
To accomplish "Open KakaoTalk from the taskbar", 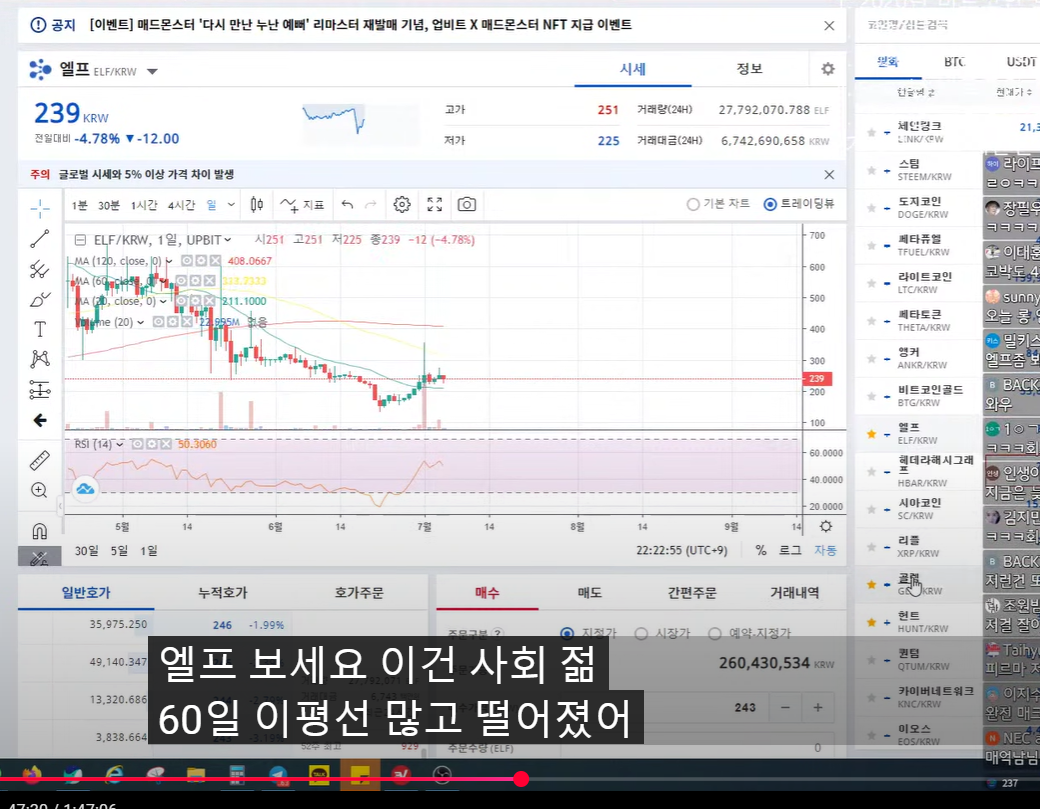I will (x=320, y=774).
